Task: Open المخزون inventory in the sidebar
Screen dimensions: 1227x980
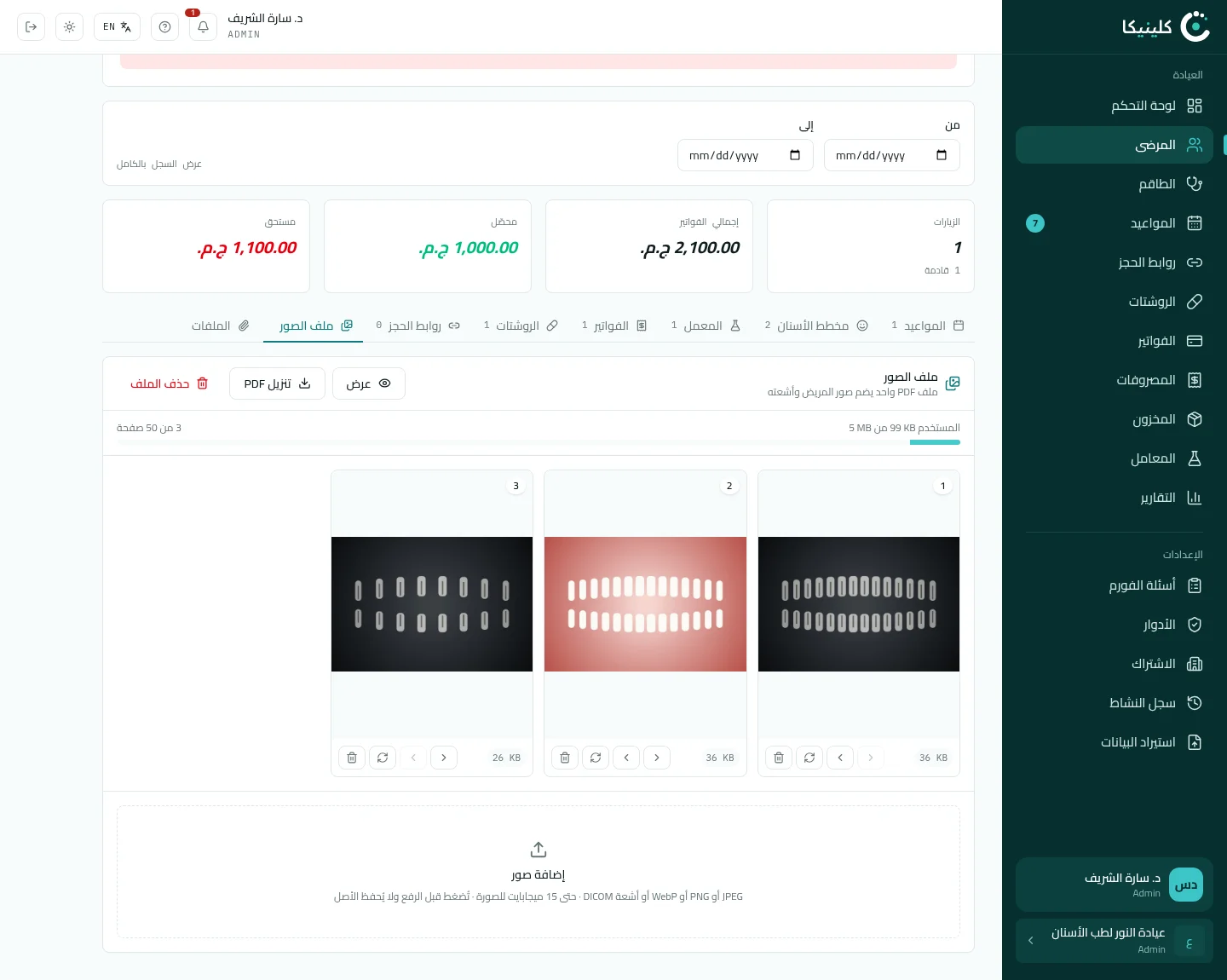Action: point(1115,419)
